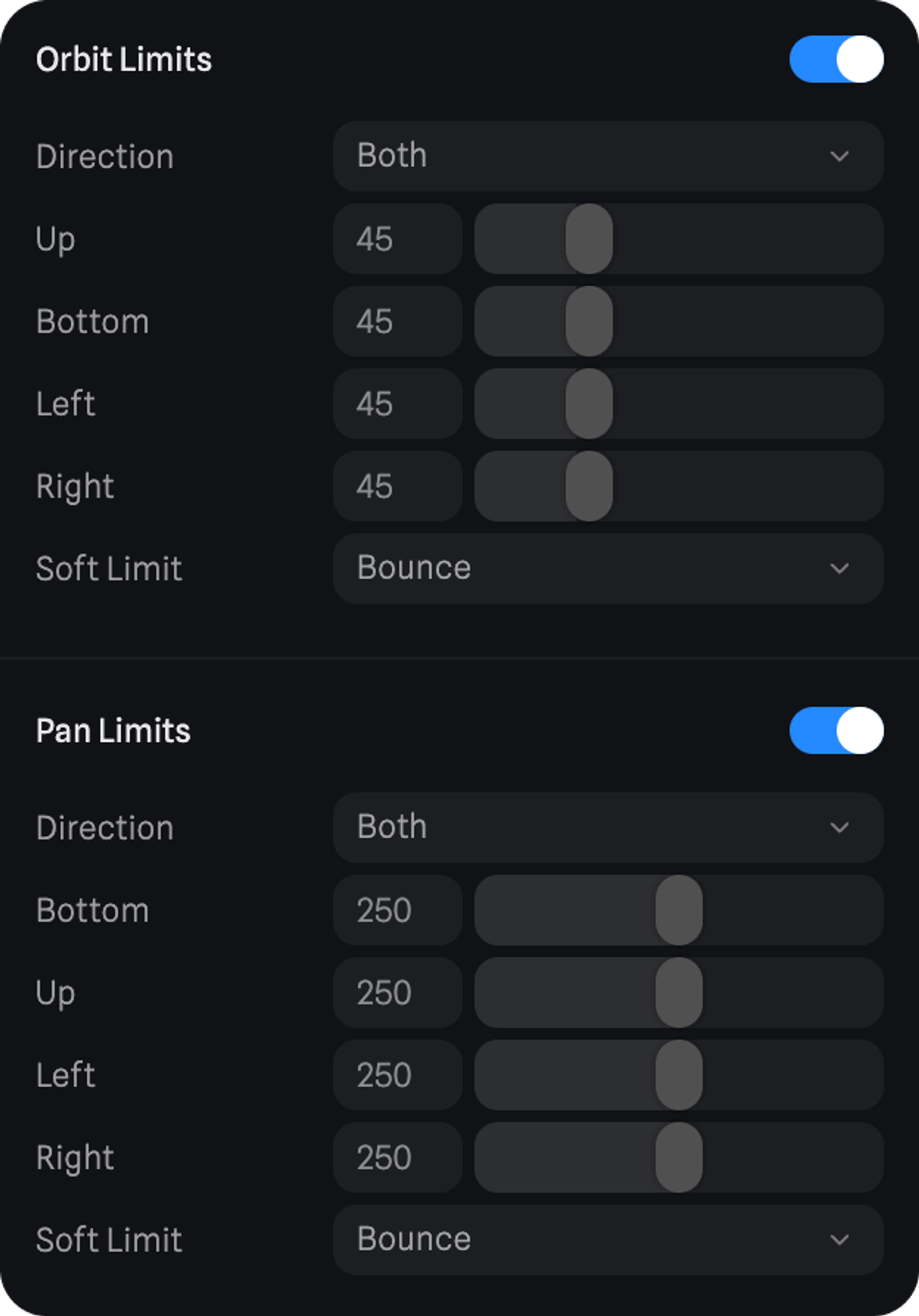Select the Pan Right value field
The width and height of the screenshot is (919, 1316).
397,1157
